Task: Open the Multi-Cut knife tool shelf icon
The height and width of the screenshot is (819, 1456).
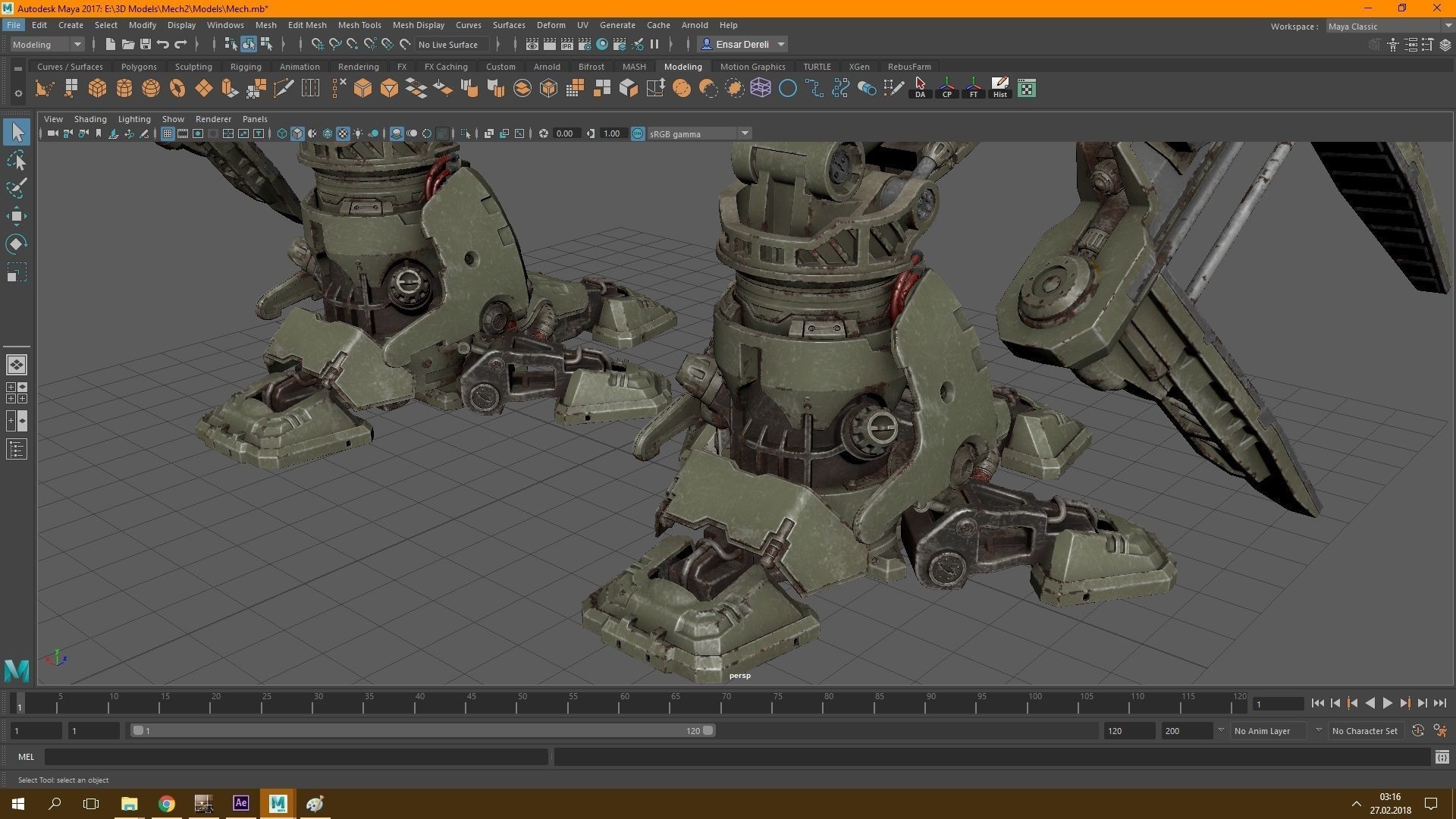Action: (x=284, y=89)
